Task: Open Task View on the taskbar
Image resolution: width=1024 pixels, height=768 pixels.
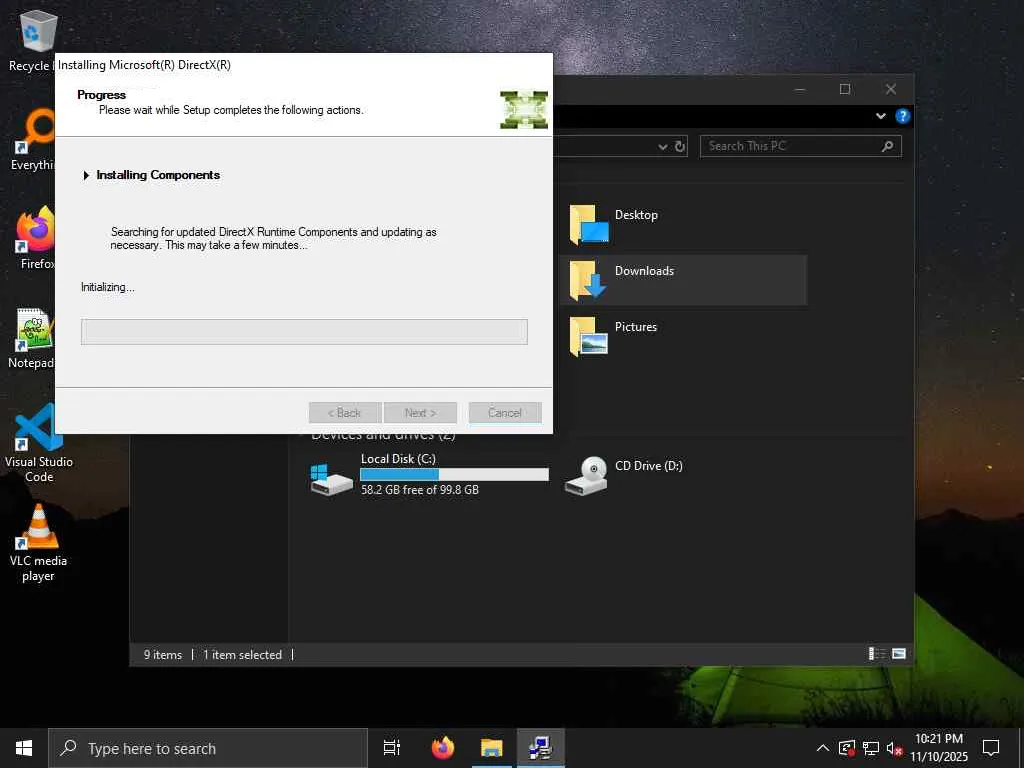Action: tap(392, 748)
